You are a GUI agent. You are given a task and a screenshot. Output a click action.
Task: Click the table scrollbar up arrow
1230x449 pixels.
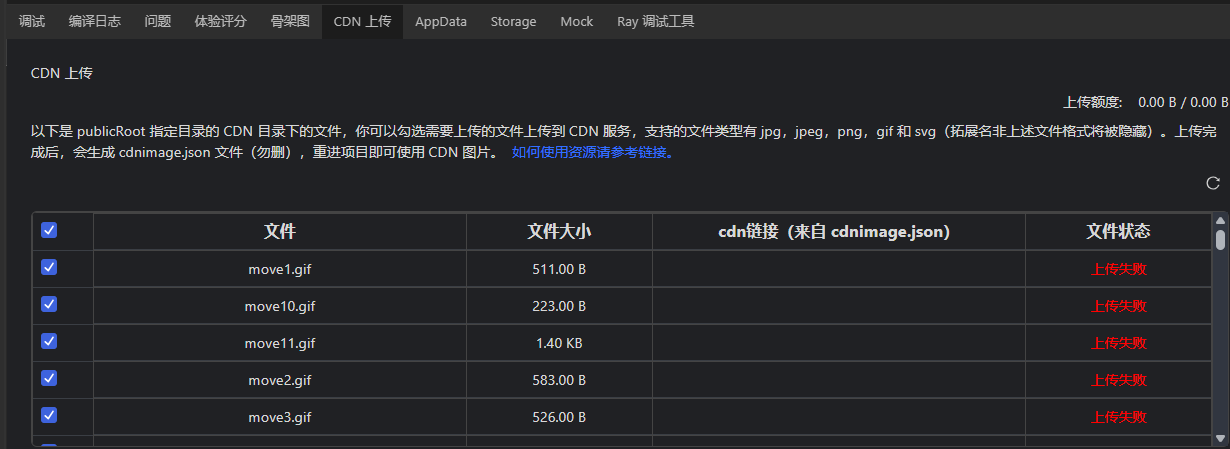[1220, 220]
